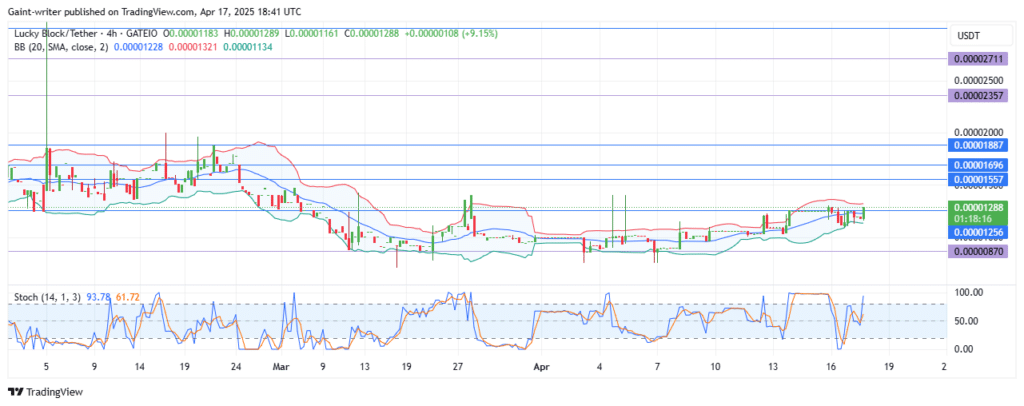The image size is (1024, 406).
Task: Click the 0.00002711 price level label
Action: 978,59
